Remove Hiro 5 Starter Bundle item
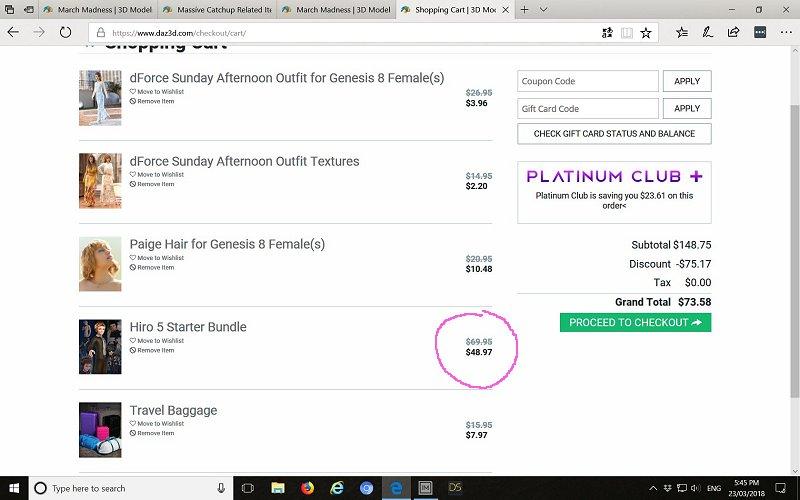800x500 pixels. [x=155, y=350]
